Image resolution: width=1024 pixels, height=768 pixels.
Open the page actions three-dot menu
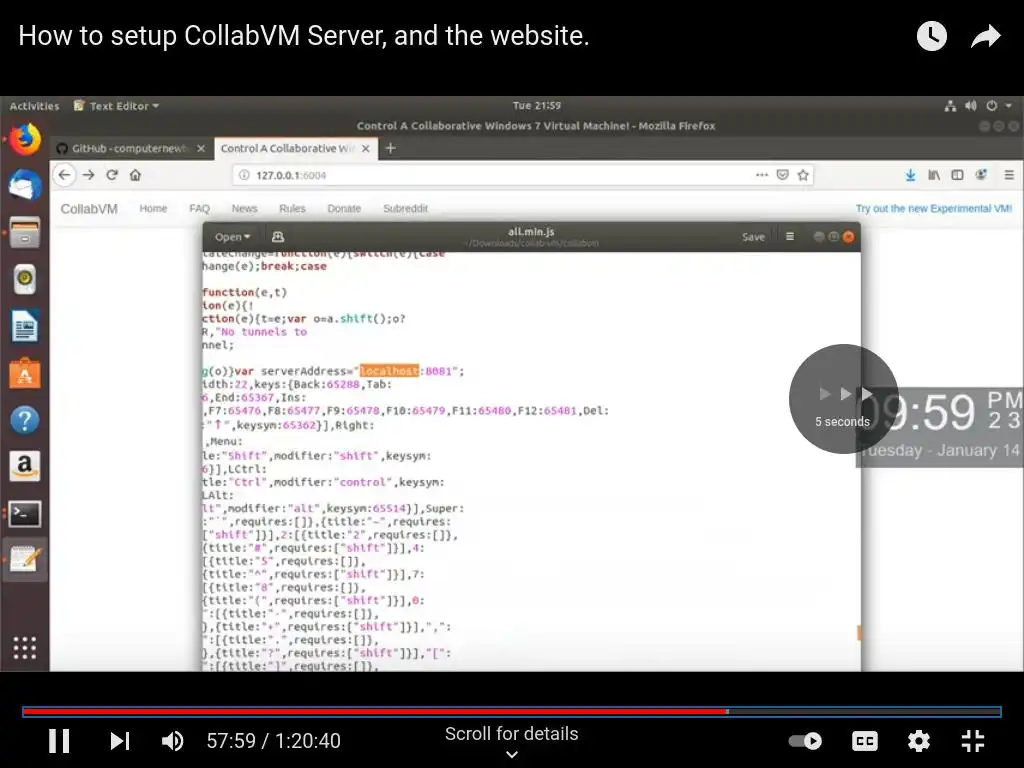pos(761,175)
